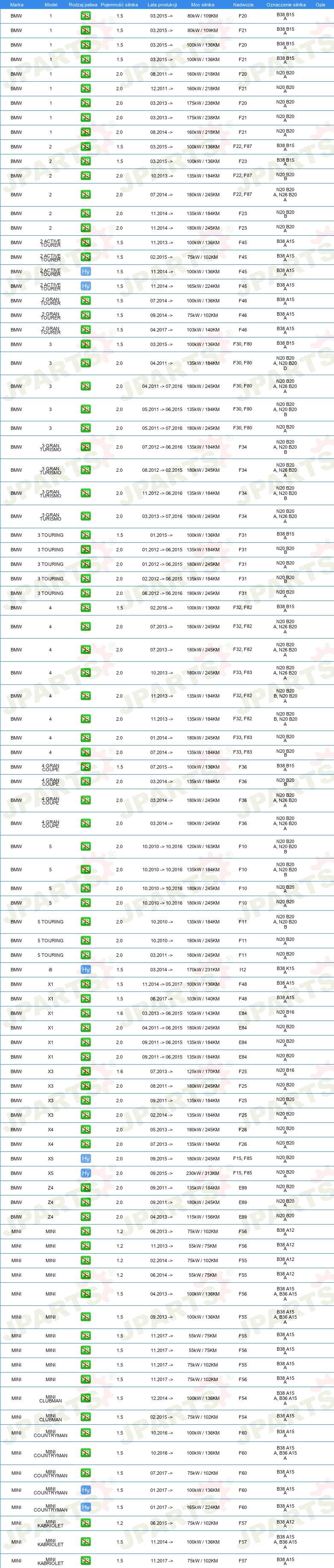The width and height of the screenshot is (334, 1568).
Task: Click petrol icon in 4 Gran Coupe 07.2015 row
Action: tap(86, 767)
